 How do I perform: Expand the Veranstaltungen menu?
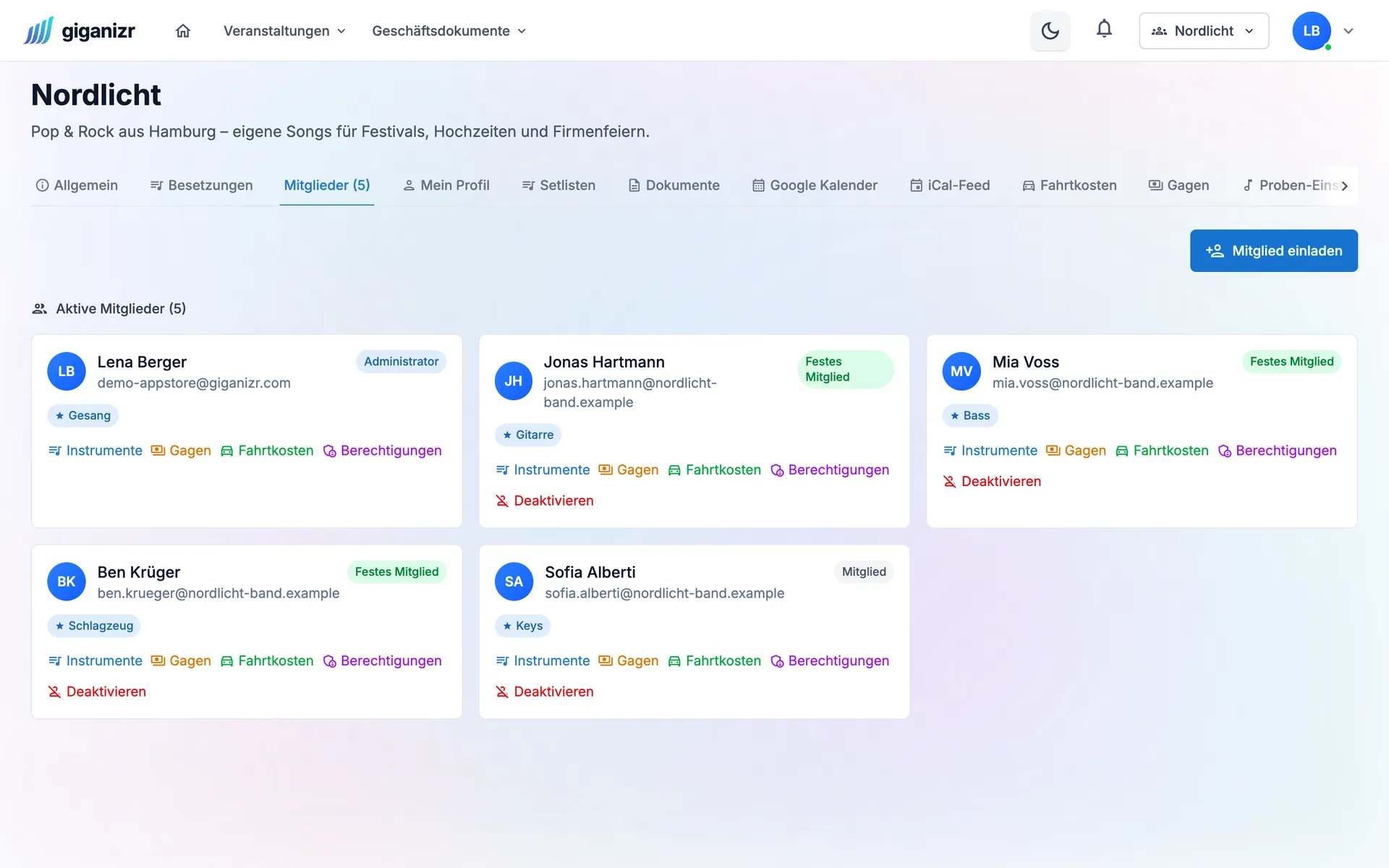(284, 31)
